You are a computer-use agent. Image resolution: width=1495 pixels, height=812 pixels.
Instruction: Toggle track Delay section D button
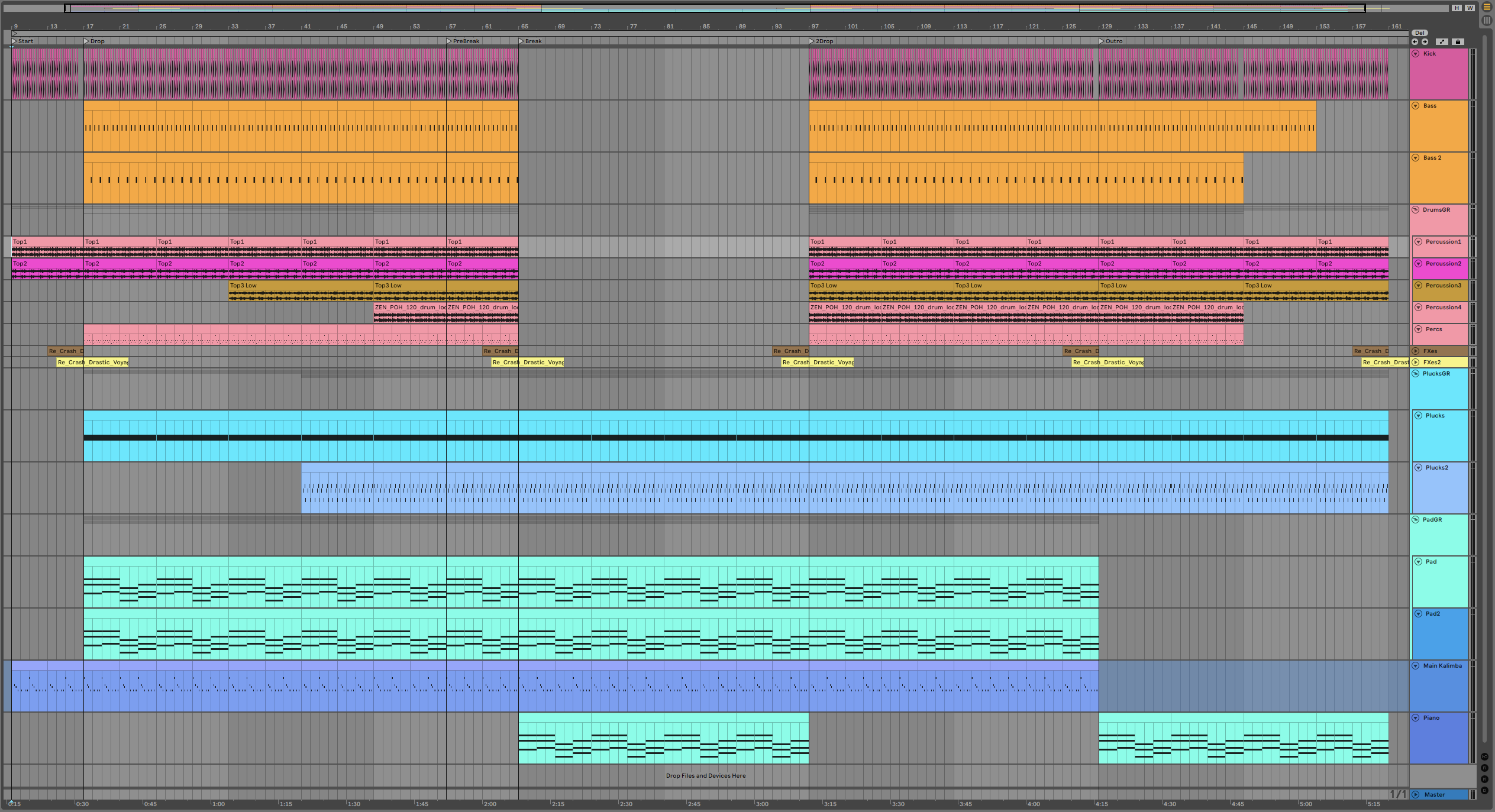tap(1484, 791)
